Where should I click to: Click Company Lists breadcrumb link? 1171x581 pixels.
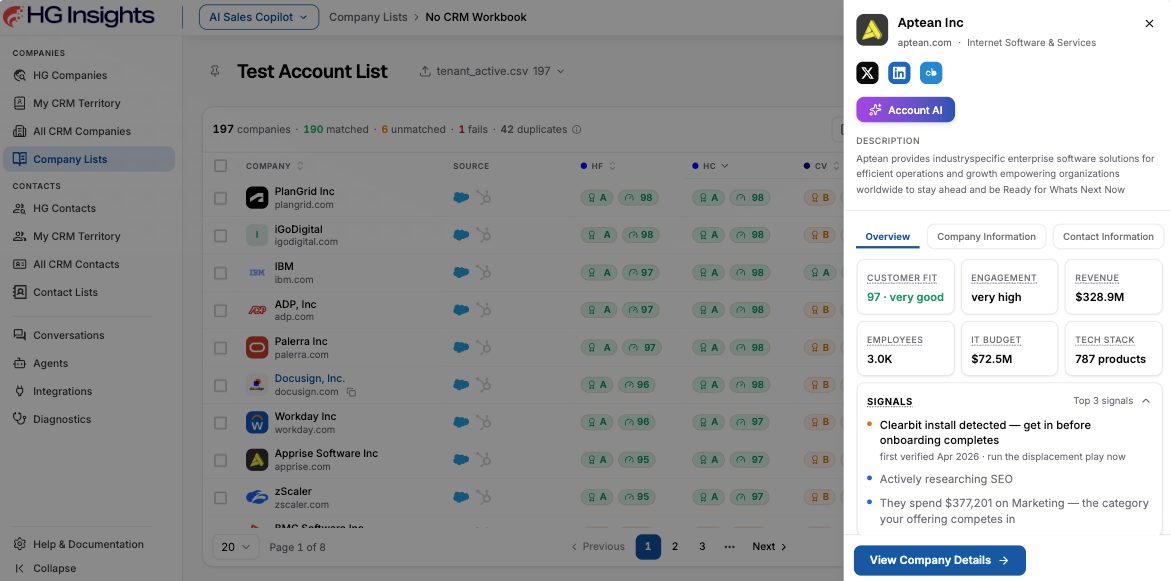[x=368, y=17]
